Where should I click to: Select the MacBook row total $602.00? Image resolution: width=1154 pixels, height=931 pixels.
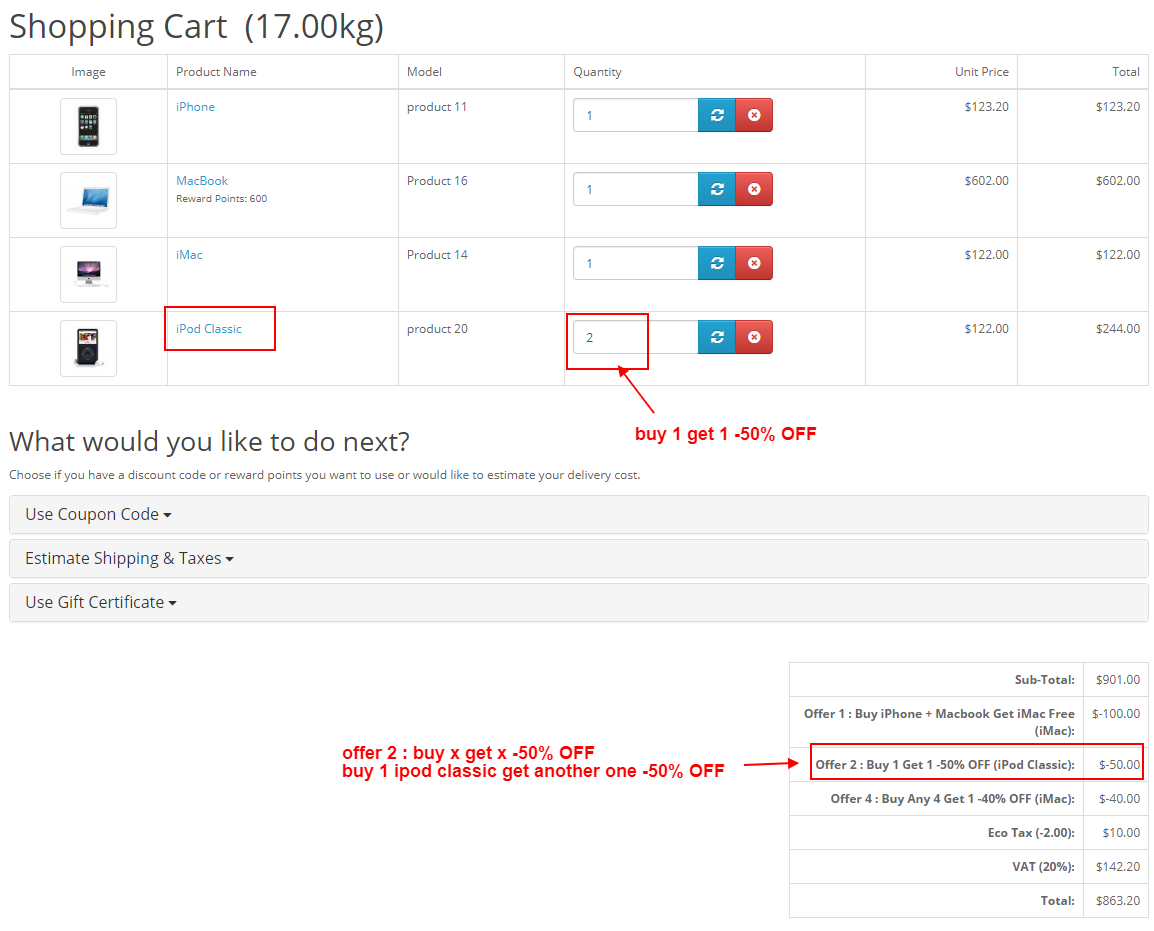coord(1117,181)
